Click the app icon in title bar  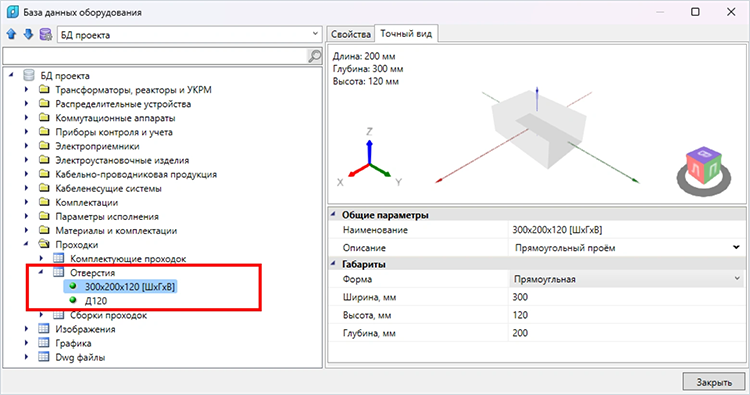[12, 12]
